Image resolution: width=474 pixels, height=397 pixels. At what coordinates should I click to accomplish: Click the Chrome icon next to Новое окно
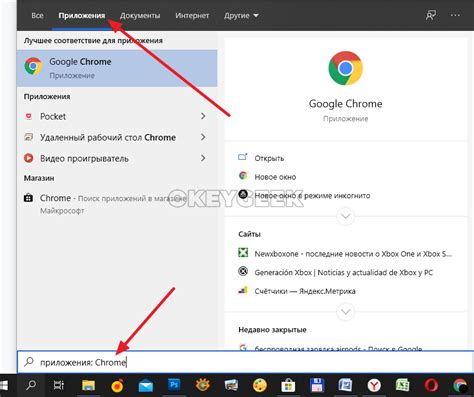[243, 176]
